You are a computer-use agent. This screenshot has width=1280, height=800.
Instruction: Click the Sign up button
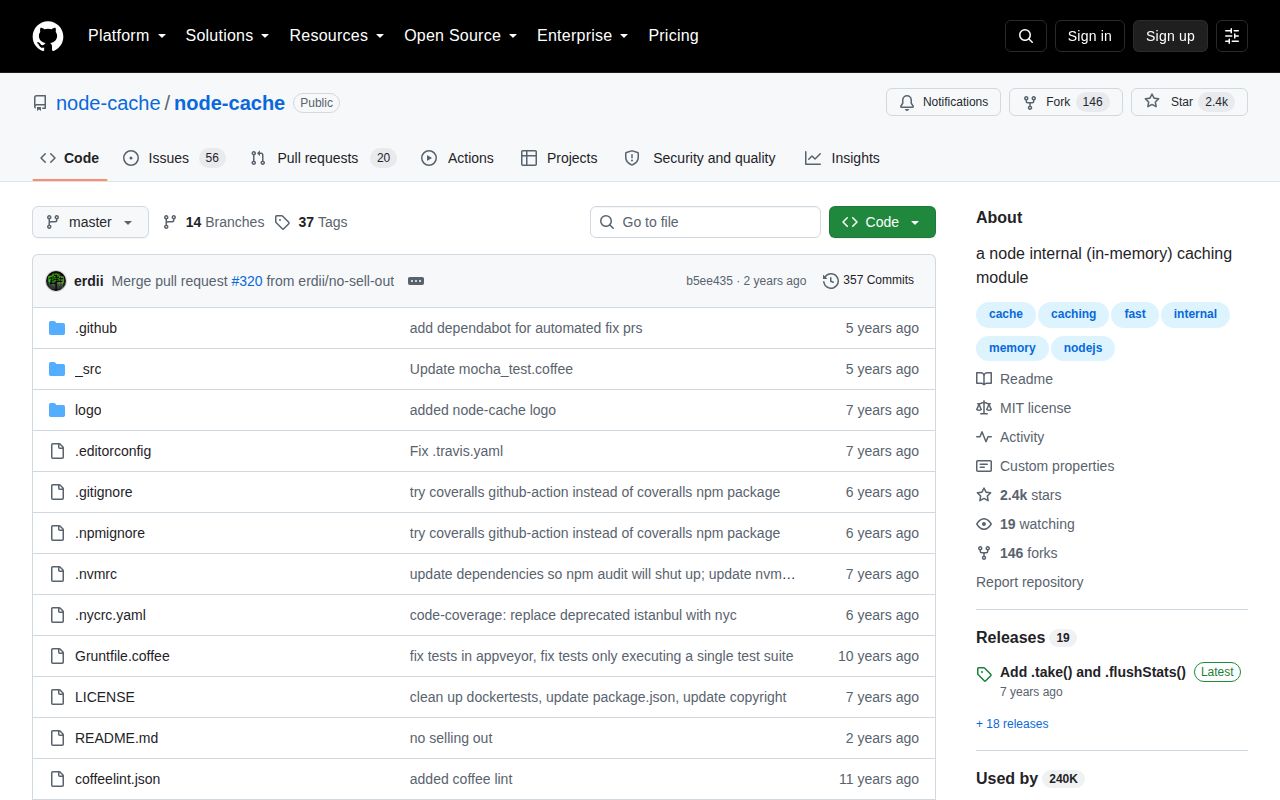pyautogui.click(x=1170, y=36)
